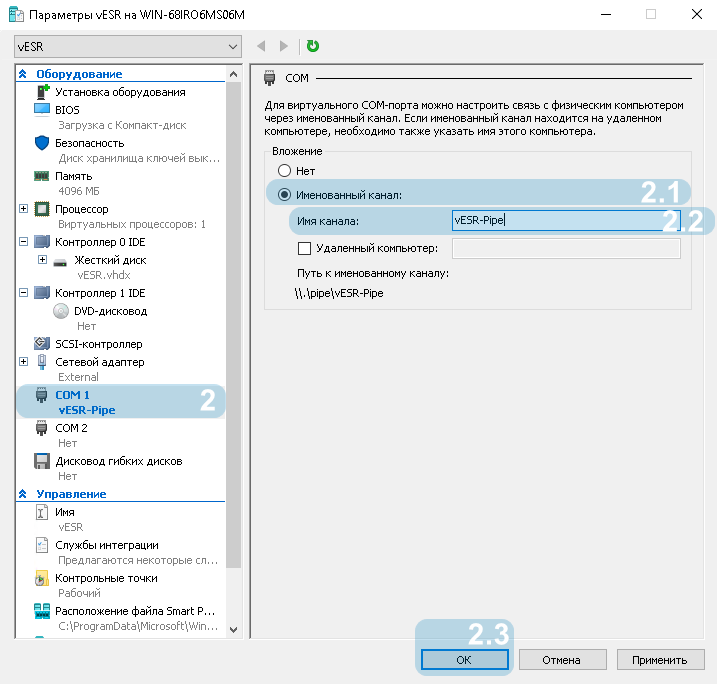Select the Установка оборудования tree item
Image resolution: width=717 pixels, height=684 pixels.
pos(120,92)
